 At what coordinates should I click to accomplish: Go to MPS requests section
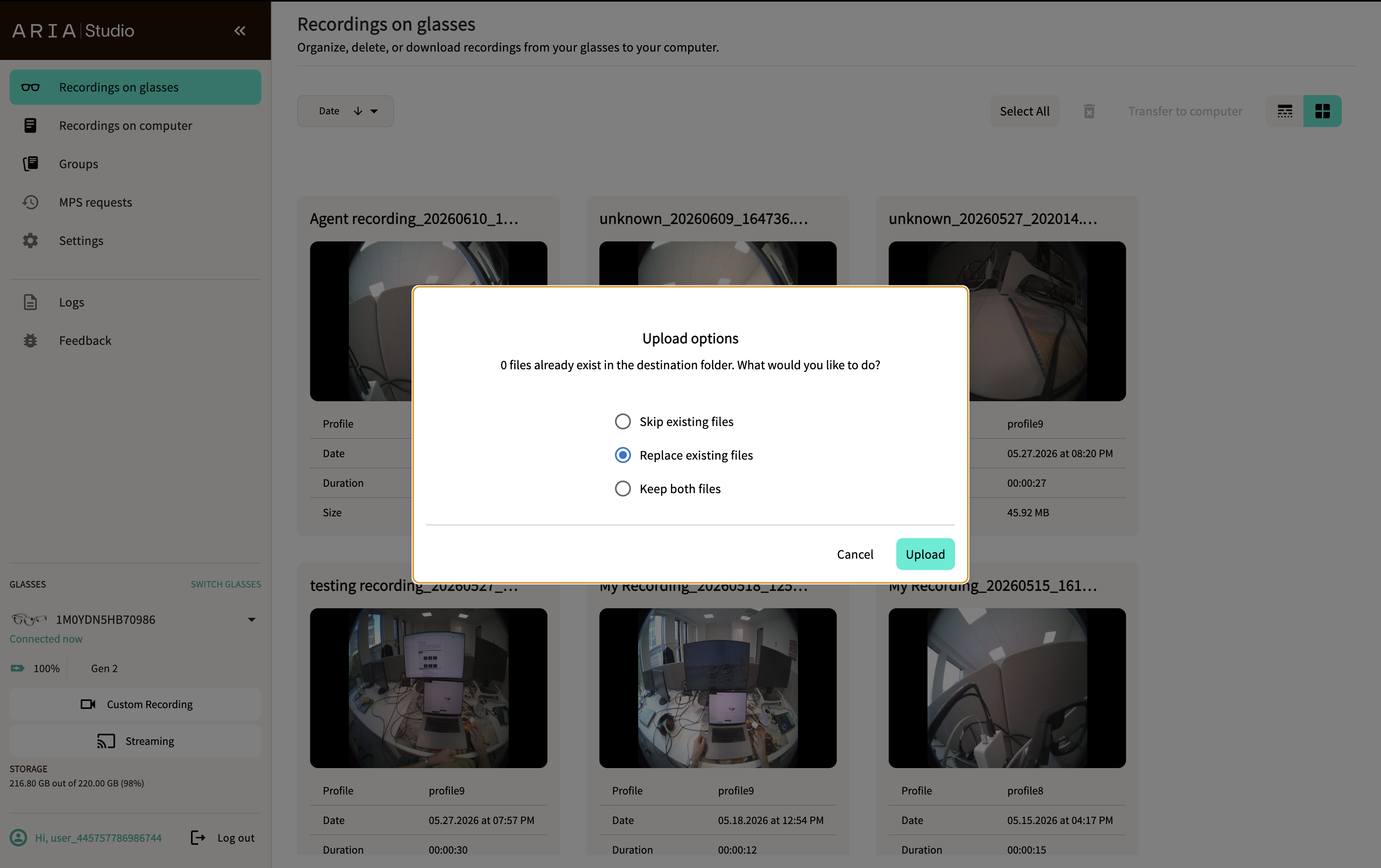point(135,202)
